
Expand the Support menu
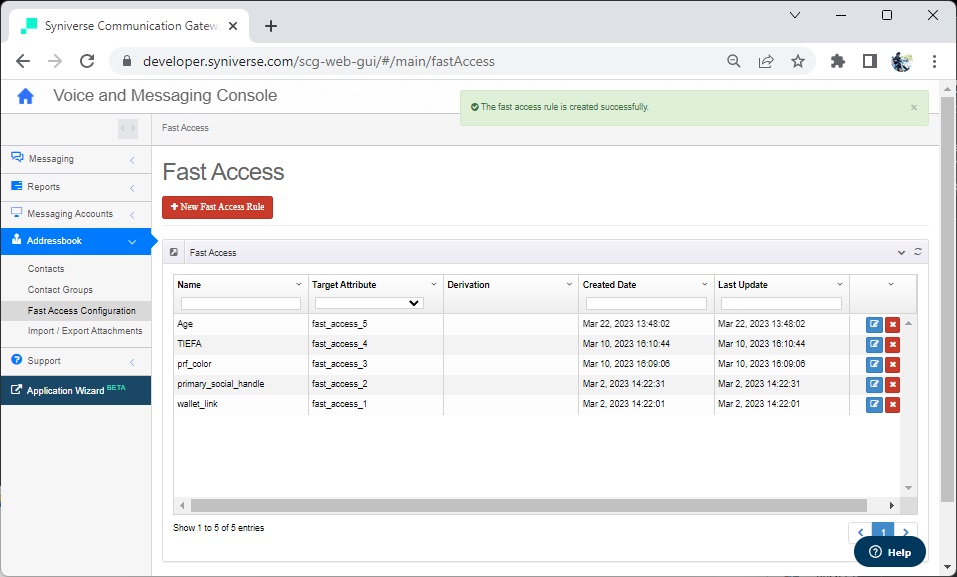point(76,361)
